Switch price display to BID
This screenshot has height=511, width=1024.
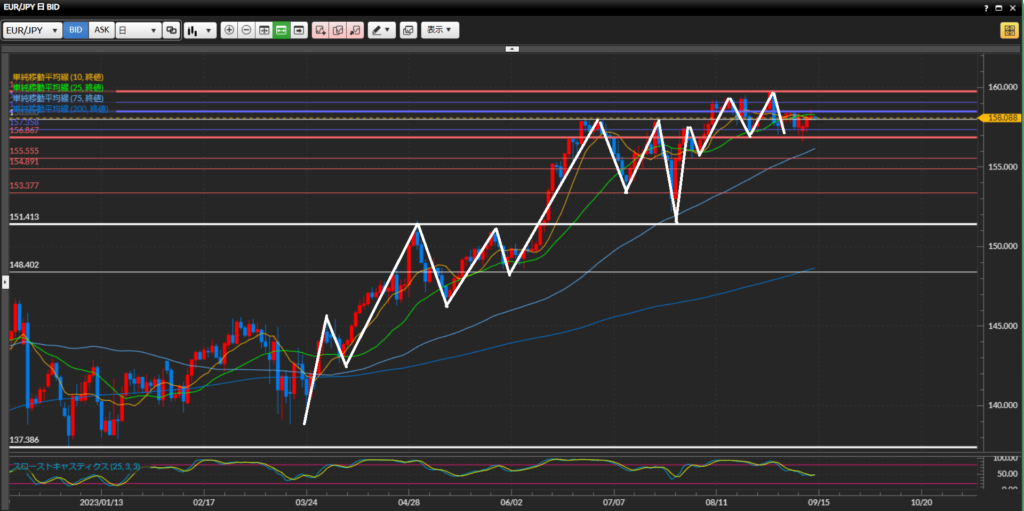coord(75,30)
